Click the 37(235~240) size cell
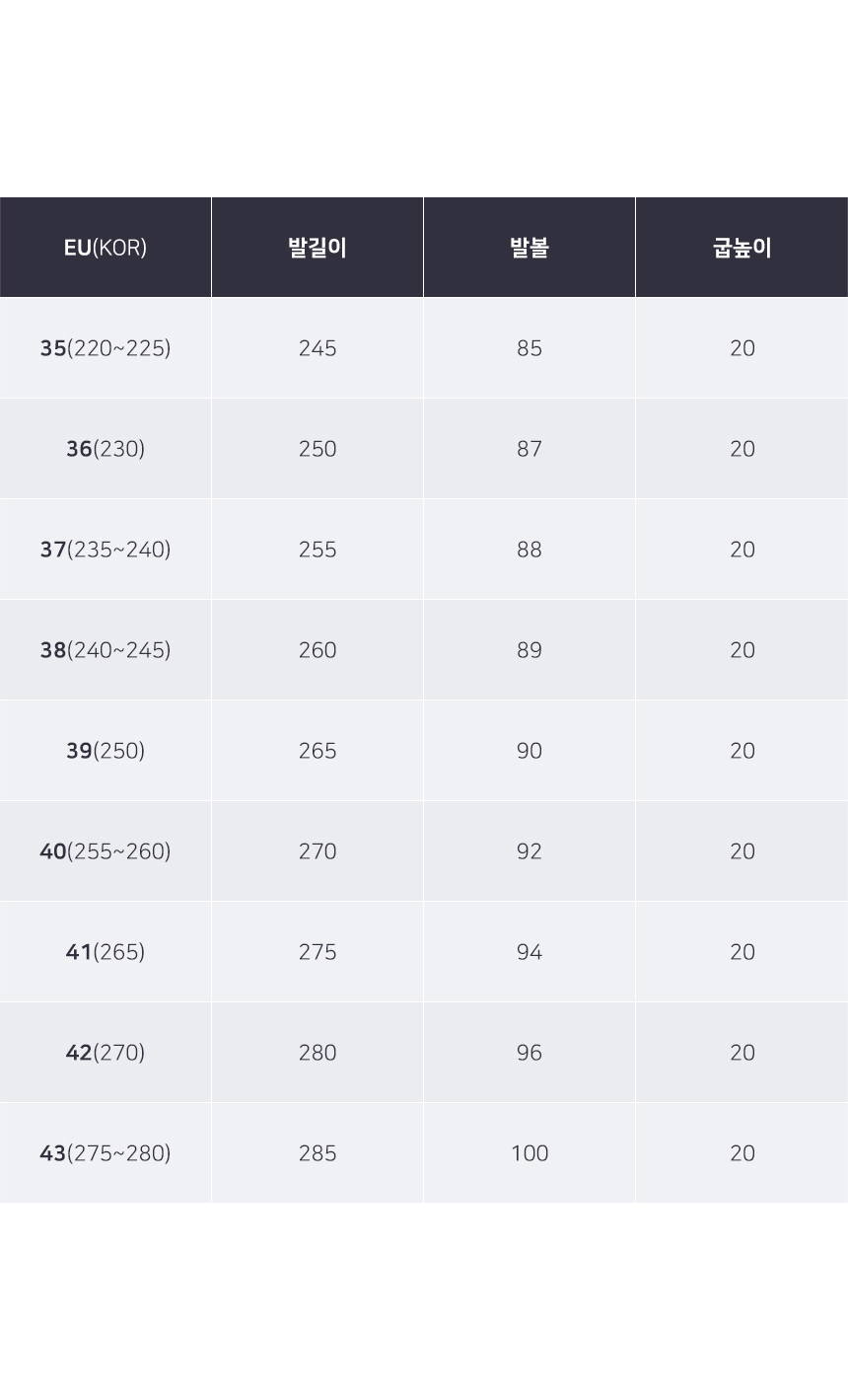Screen dimensions: 848x1400 (106, 550)
